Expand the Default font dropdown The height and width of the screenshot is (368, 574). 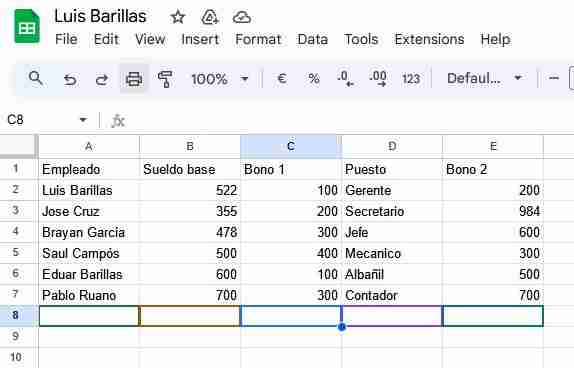point(484,78)
